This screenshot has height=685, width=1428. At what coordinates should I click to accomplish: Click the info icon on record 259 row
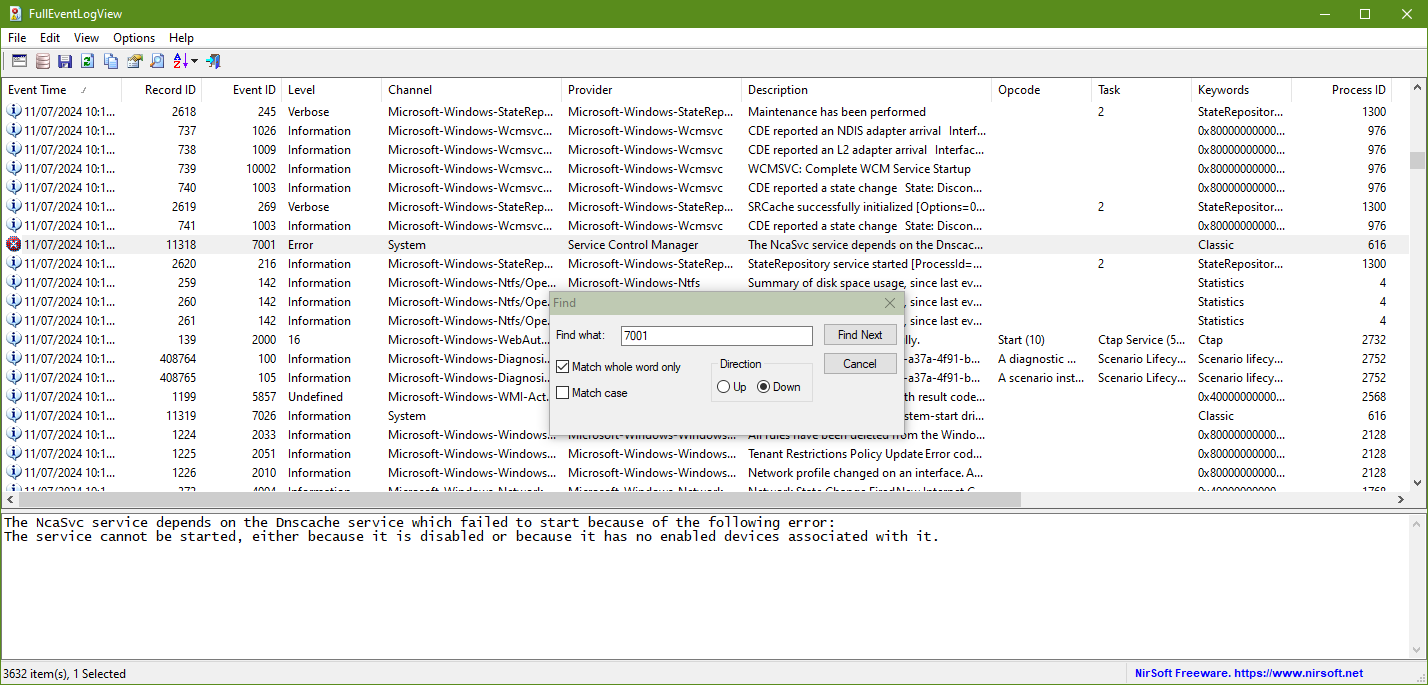(x=14, y=283)
